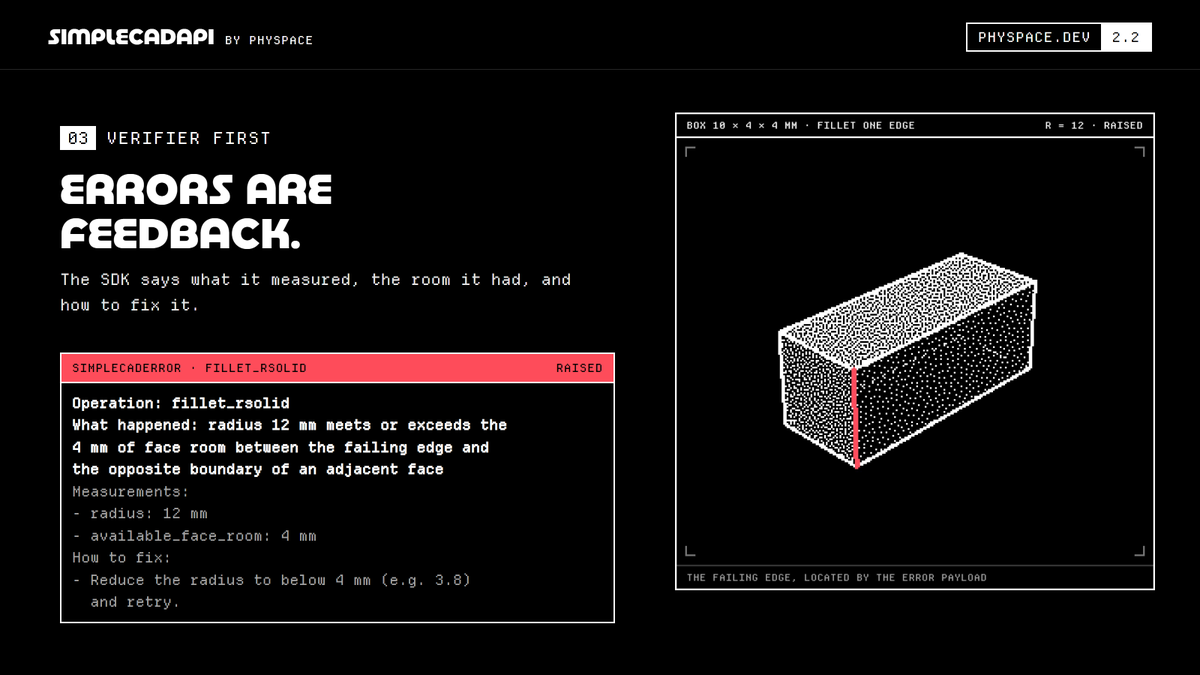Click the '- available_face_room: 4 mm' line

pyautogui.click(x=194, y=536)
